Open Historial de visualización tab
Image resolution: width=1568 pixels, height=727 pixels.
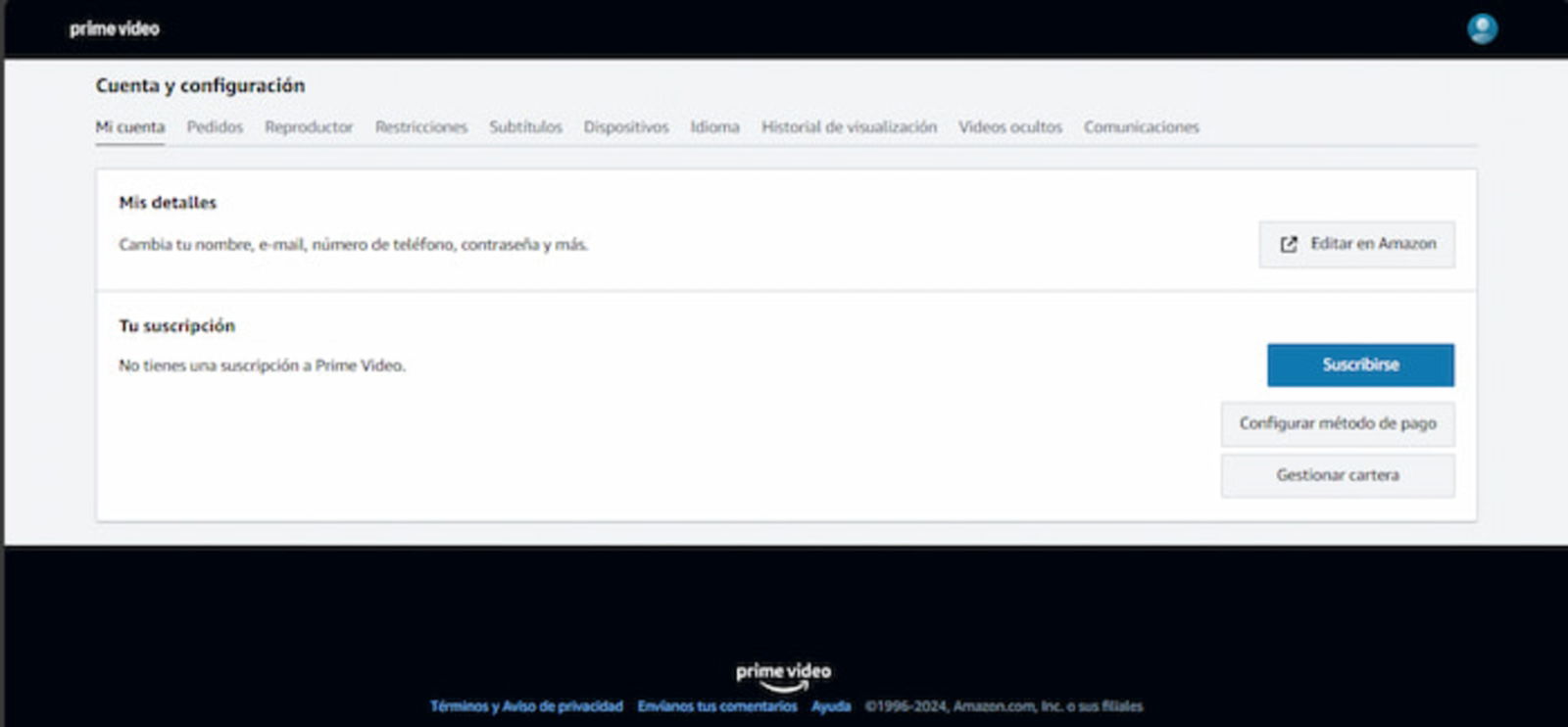(x=849, y=126)
